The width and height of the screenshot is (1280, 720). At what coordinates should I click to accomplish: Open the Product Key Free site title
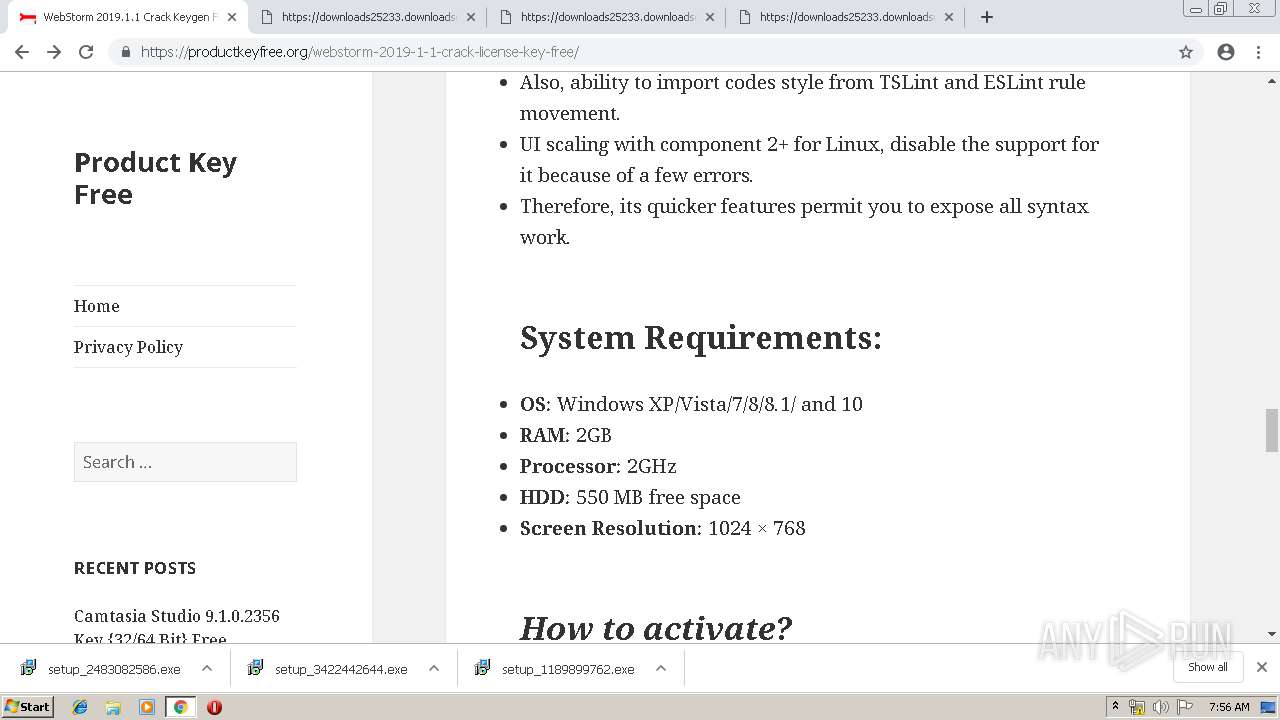tap(155, 178)
